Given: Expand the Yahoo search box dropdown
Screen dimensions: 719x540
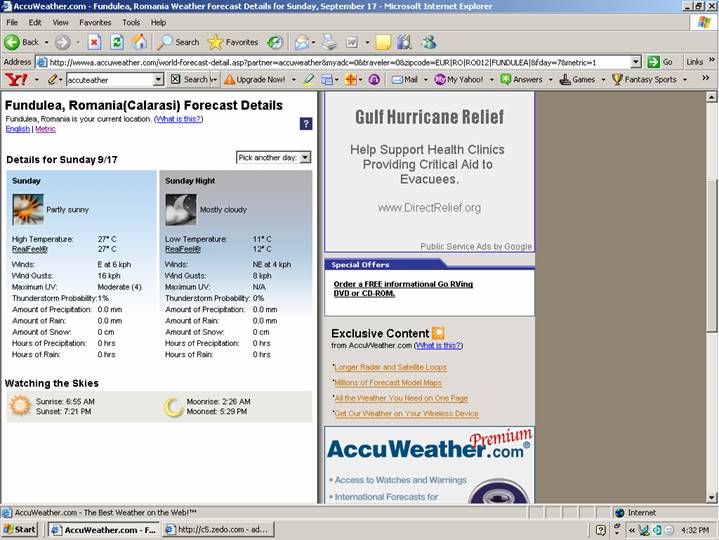Looking at the screenshot, I should click(x=158, y=80).
